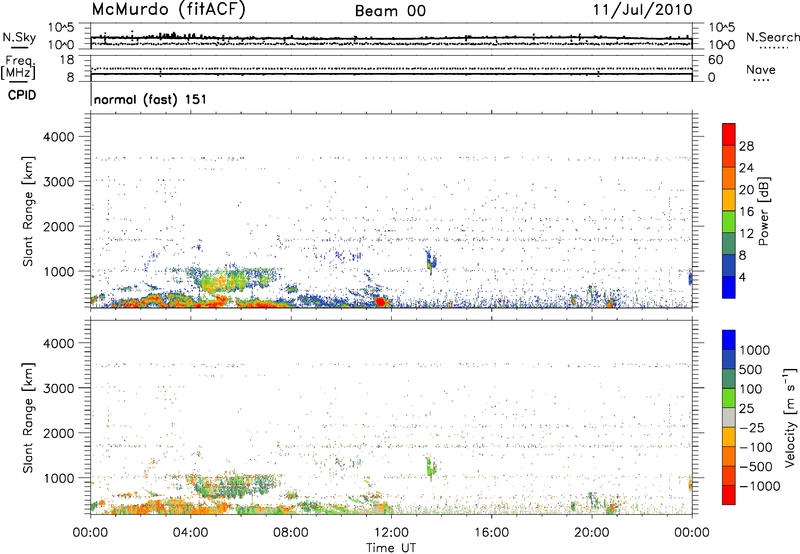Click the '4000' tick on power panel
800x554 pixels.
coord(59,137)
